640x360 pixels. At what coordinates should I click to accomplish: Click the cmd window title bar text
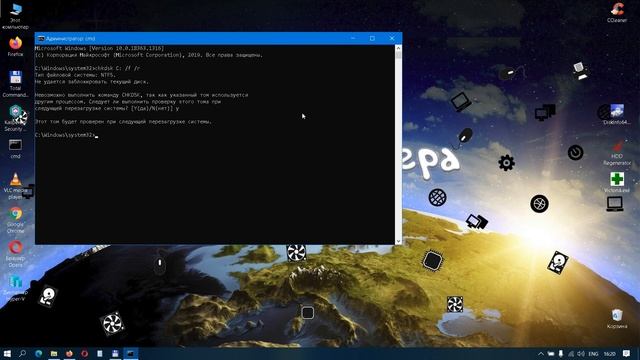click(70, 38)
